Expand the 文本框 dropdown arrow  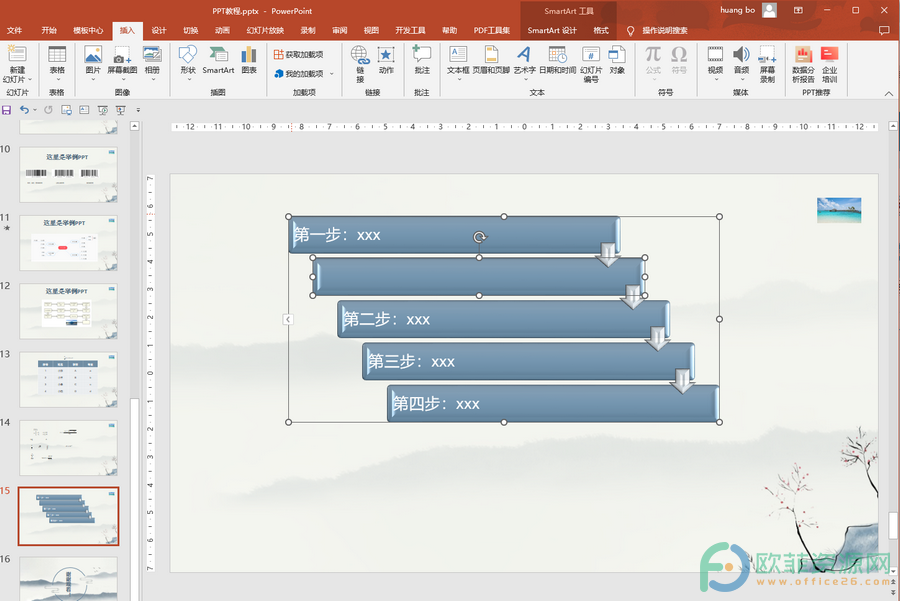(x=459, y=80)
